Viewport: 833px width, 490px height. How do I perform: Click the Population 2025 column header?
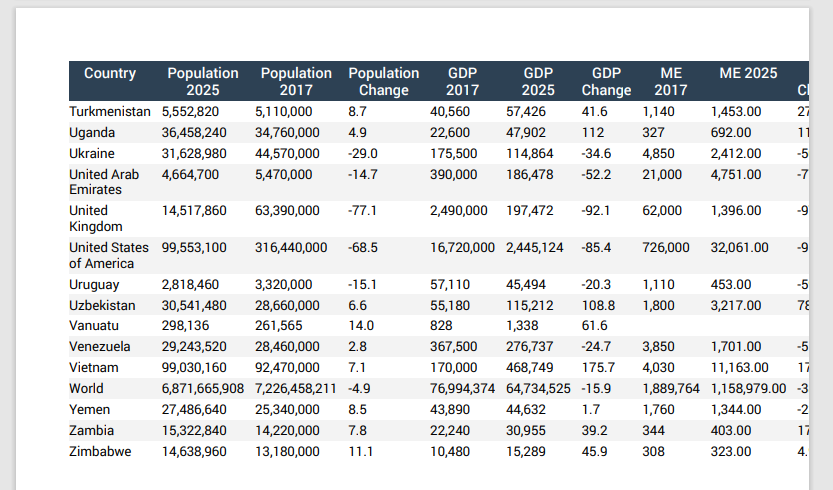(203, 81)
